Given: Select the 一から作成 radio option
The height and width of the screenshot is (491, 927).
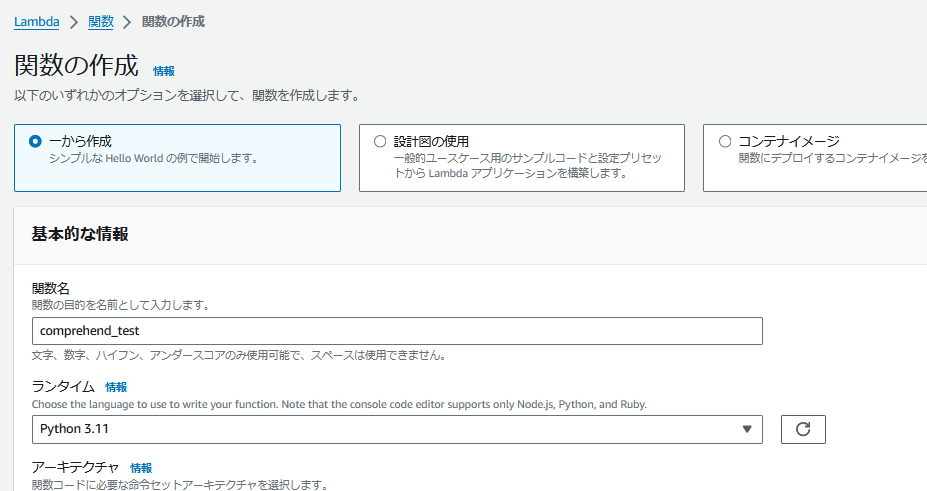Looking at the screenshot, I should coord(35,142).
